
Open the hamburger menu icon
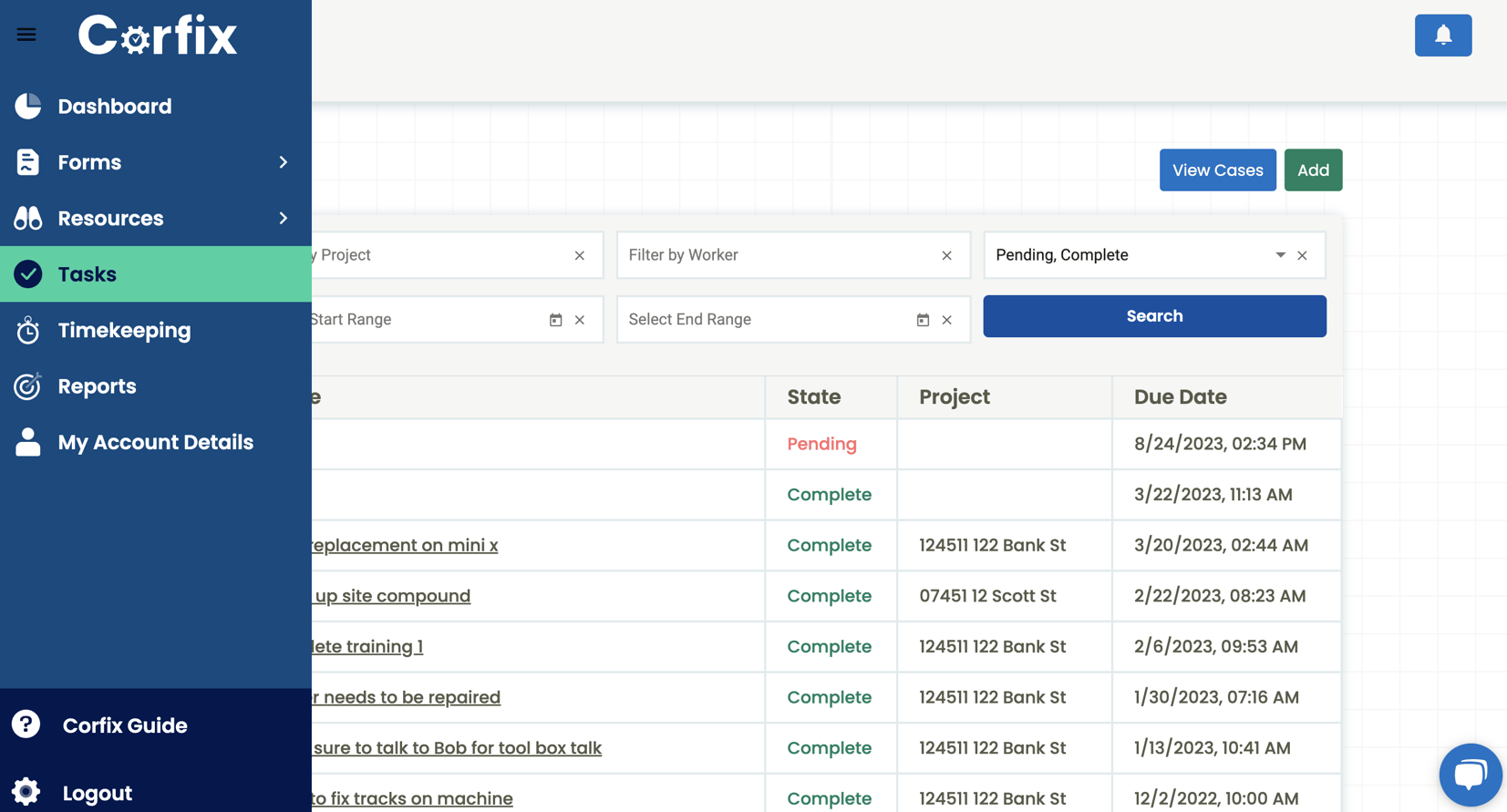click(26, 35)
